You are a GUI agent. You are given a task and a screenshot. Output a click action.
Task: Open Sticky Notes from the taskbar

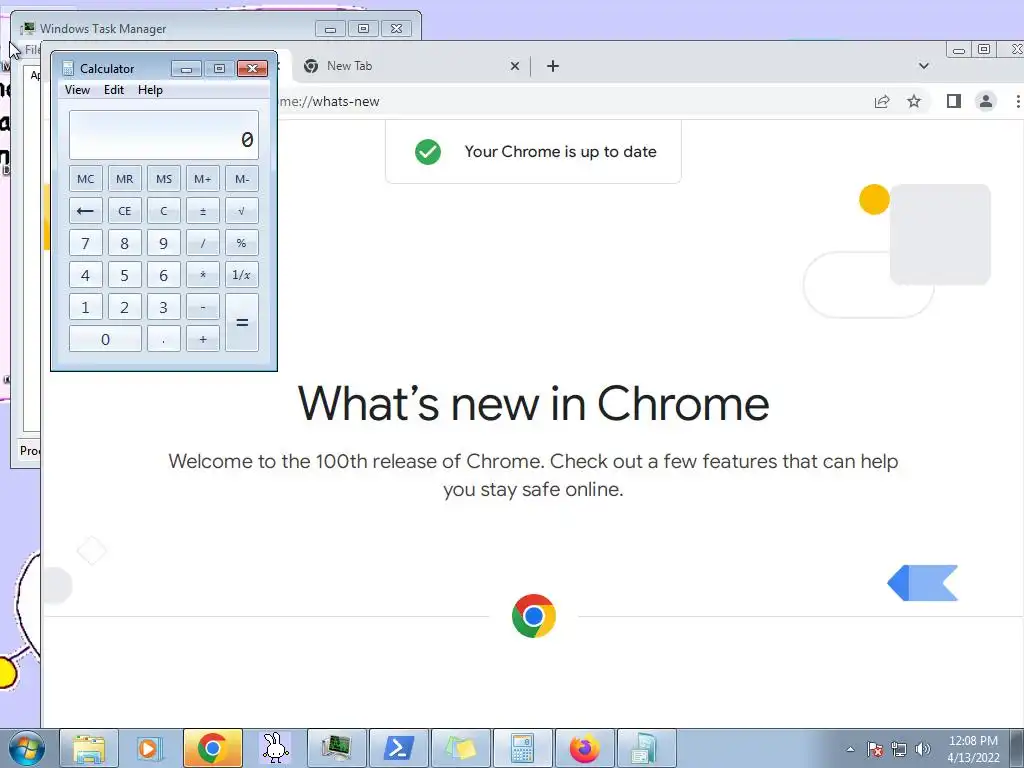[460, 748]
